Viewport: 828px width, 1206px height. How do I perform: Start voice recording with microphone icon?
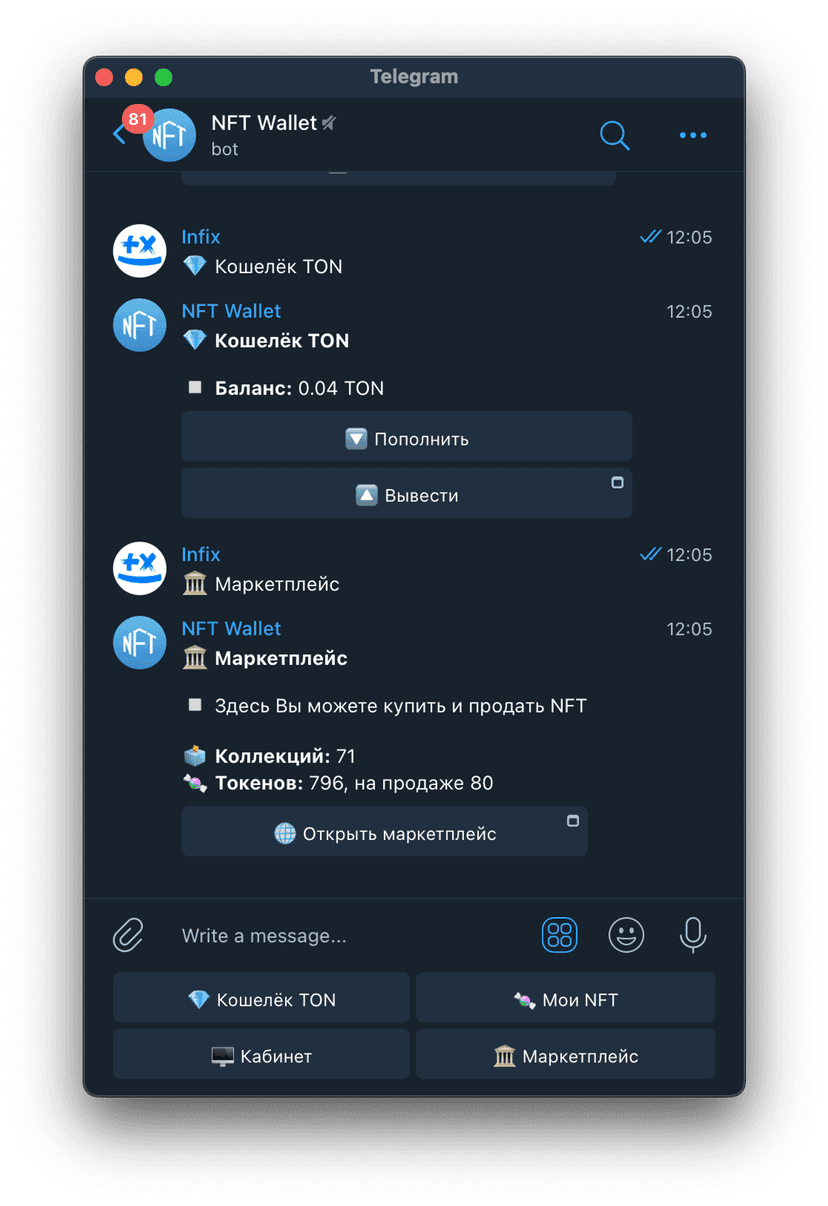[x=693, y=936]
